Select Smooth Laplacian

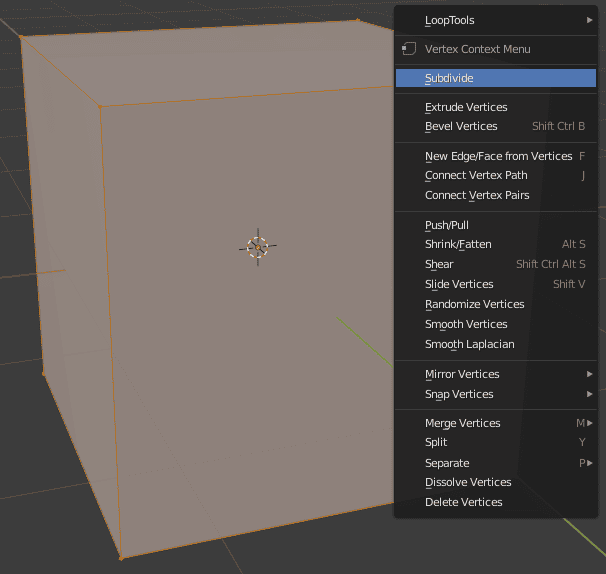click(x=496, y=344)
